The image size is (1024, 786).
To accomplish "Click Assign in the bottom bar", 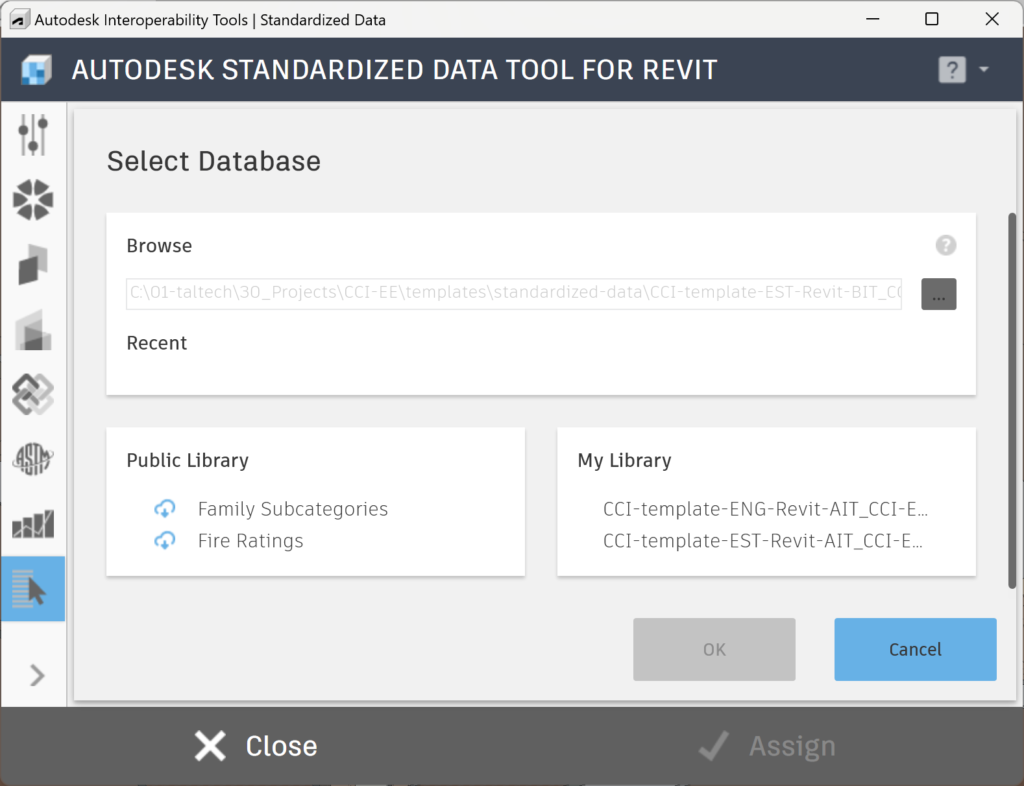I will click(767, 746).
